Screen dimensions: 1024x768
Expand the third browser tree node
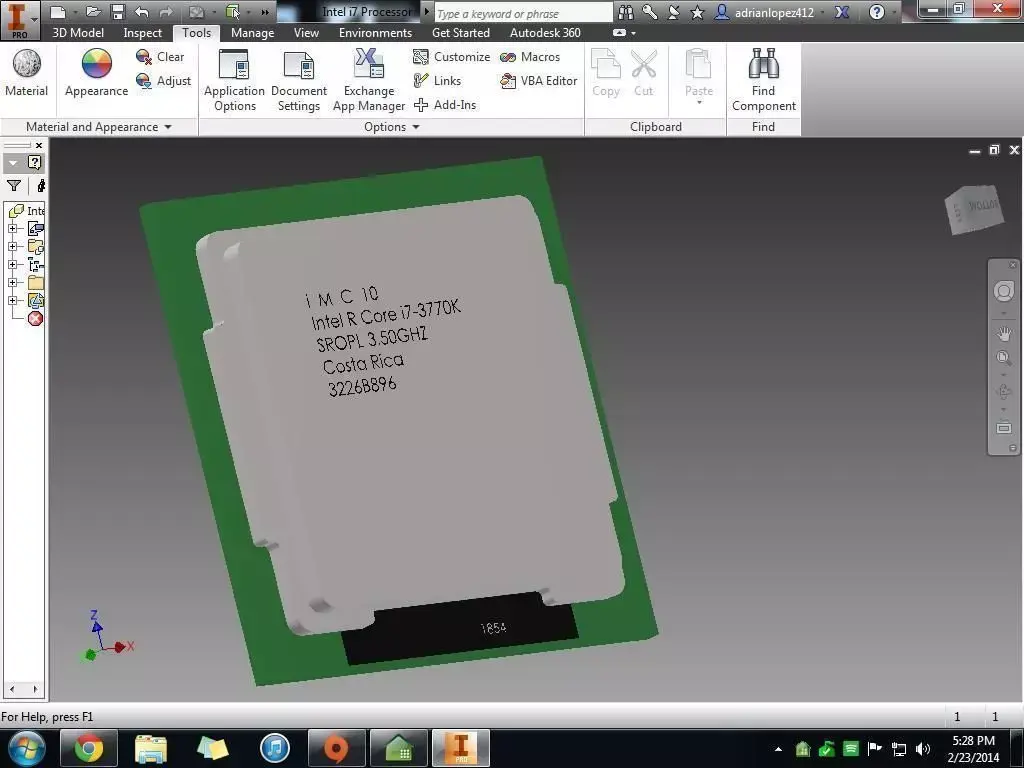click(12, 264)
